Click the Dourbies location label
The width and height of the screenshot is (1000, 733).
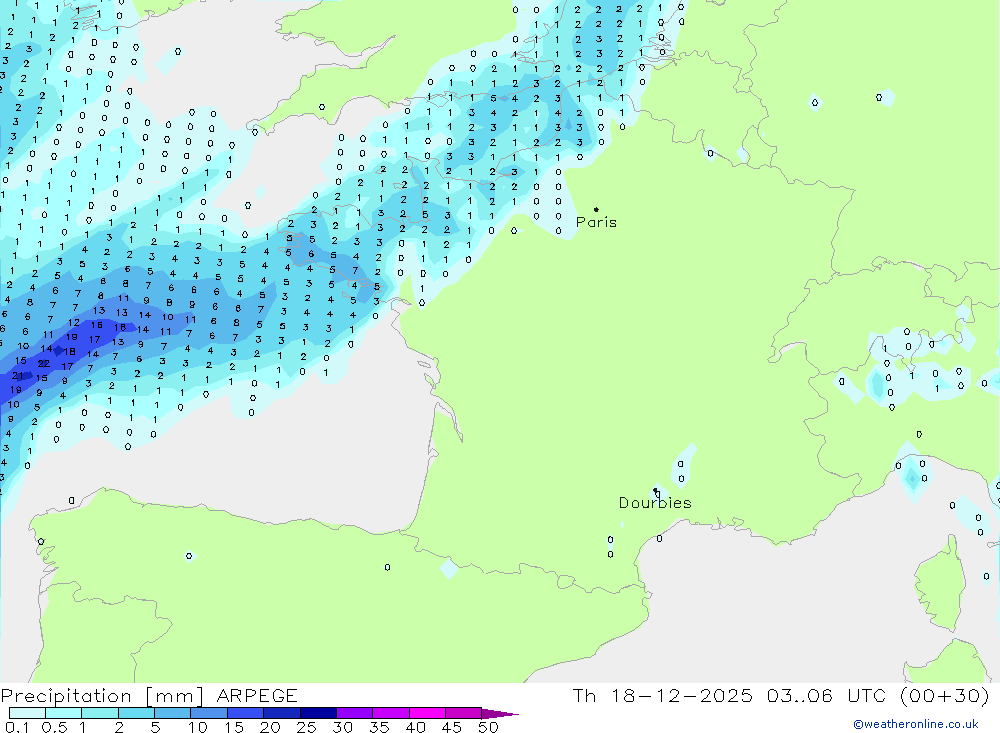pos(655,503)
